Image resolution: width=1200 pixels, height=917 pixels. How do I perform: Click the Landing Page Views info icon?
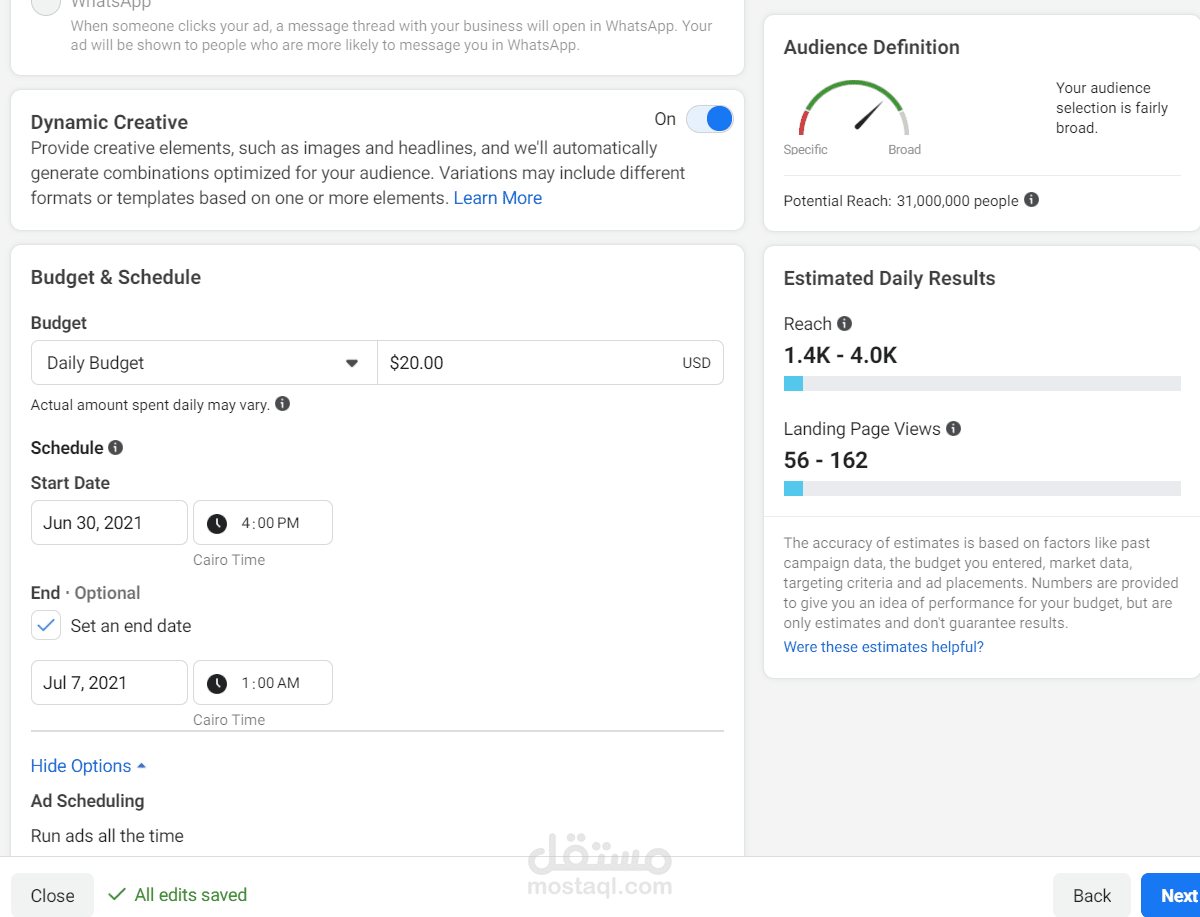pos(953,429)
